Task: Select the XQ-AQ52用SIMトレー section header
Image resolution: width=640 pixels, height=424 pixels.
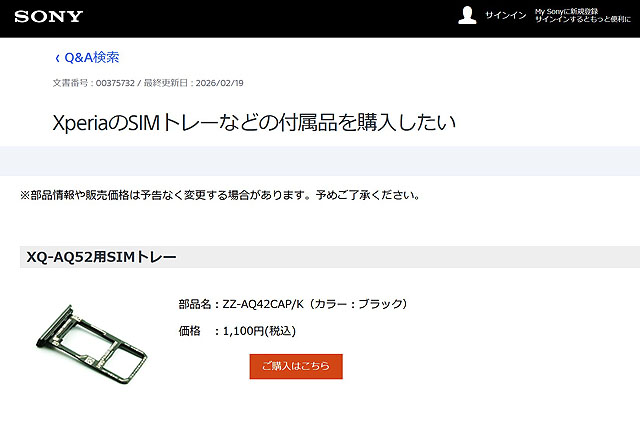Action: (x=330, y=257)
